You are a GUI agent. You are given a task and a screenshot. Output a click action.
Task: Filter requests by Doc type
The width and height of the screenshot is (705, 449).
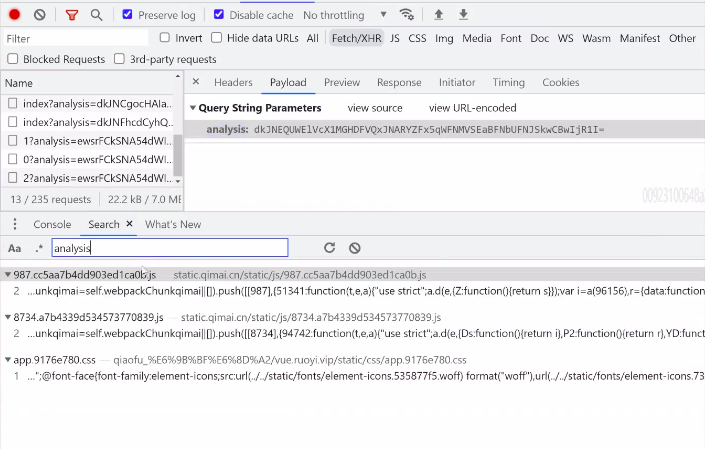[x=540, y=38]
